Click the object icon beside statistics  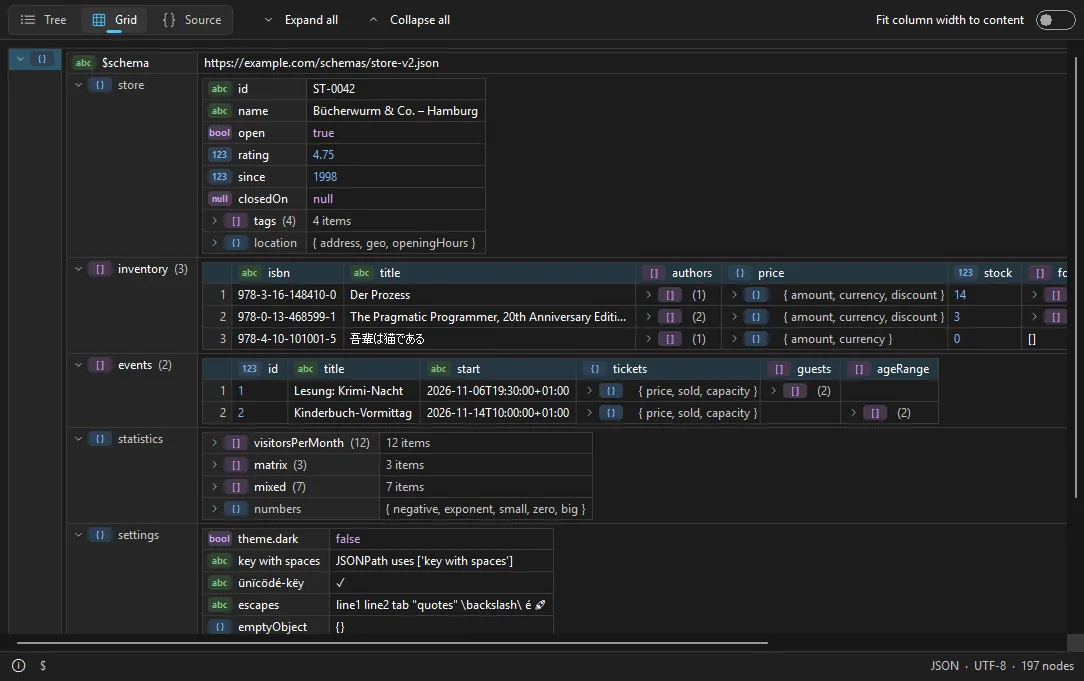[100, 439]
